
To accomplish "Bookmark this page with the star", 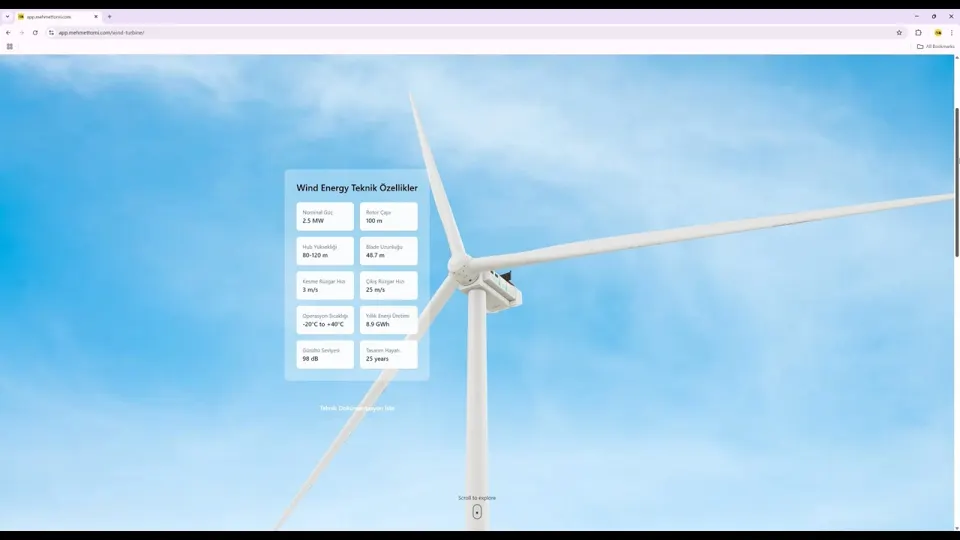I will click(899, 32).
